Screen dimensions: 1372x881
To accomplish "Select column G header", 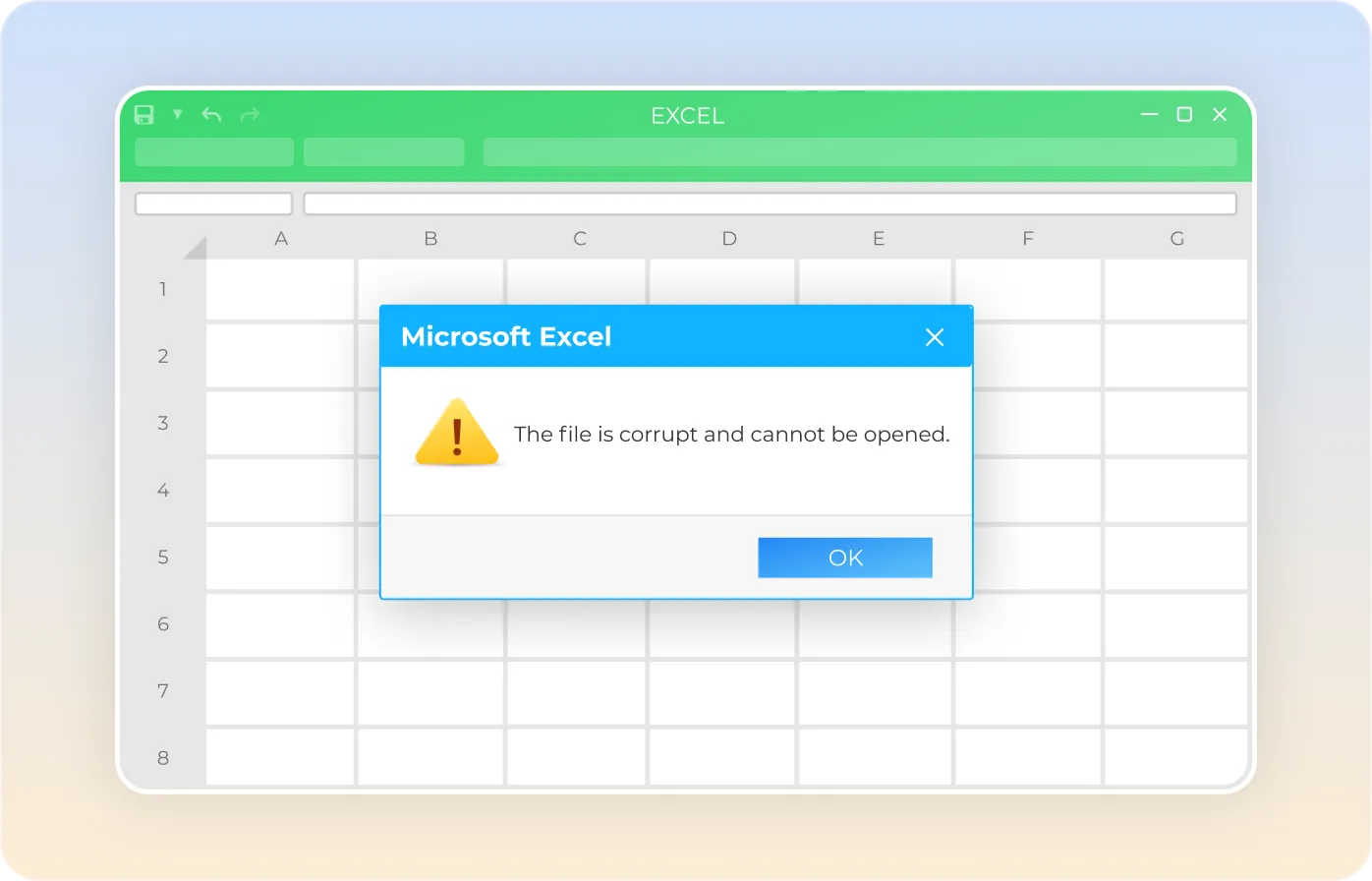I will 1177,239.
